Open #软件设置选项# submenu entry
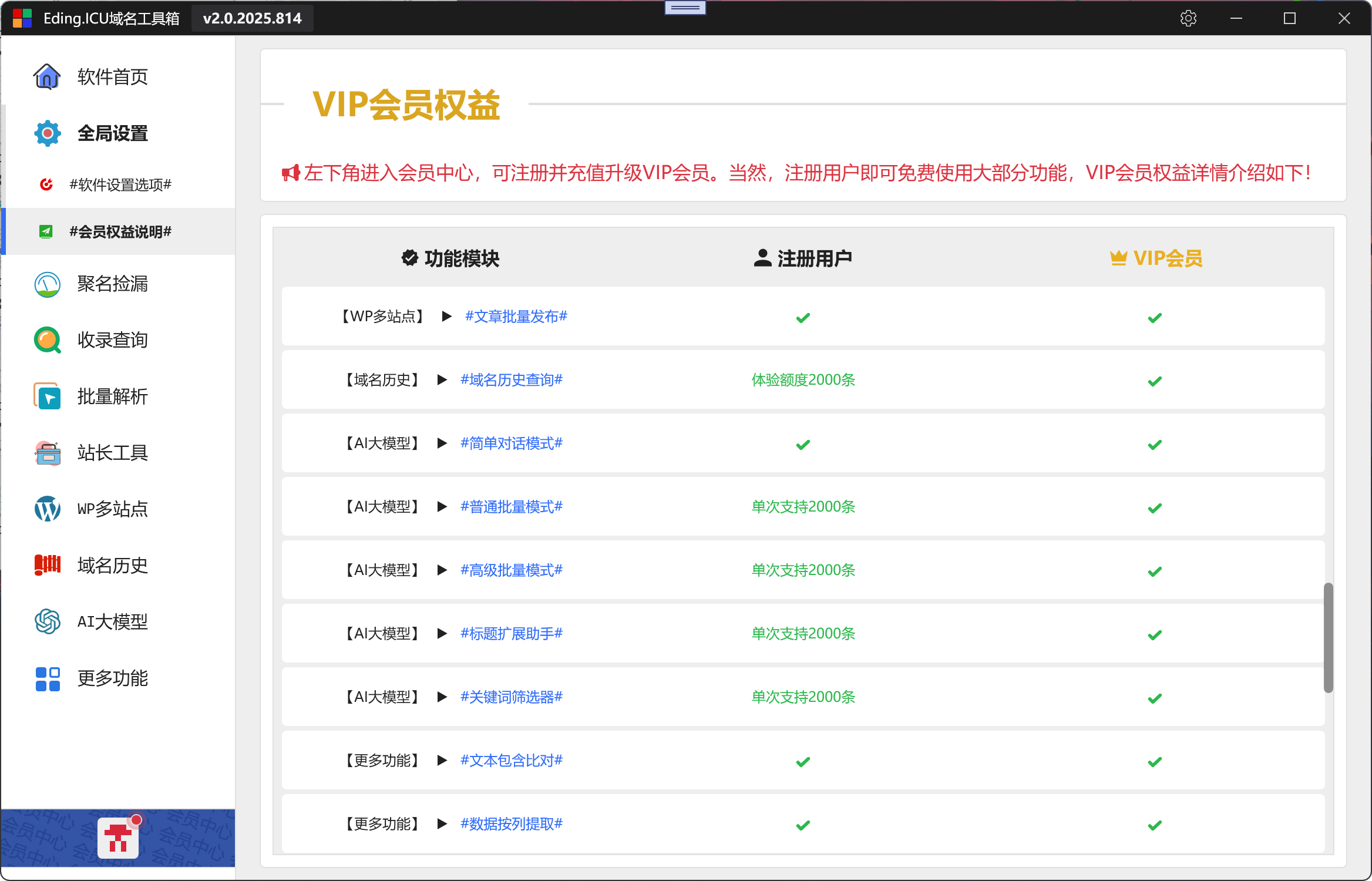This screenshot has width=1372, height=881. [117, 184]
